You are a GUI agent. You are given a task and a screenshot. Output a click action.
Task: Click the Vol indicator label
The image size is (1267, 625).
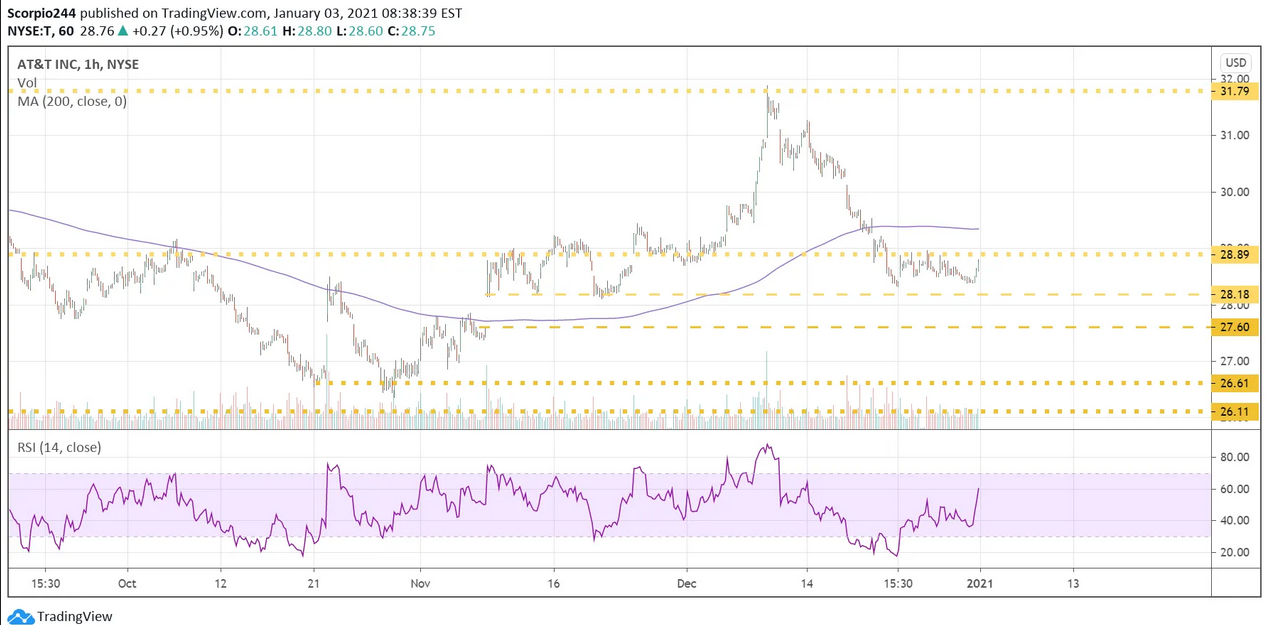pos(27,83)
